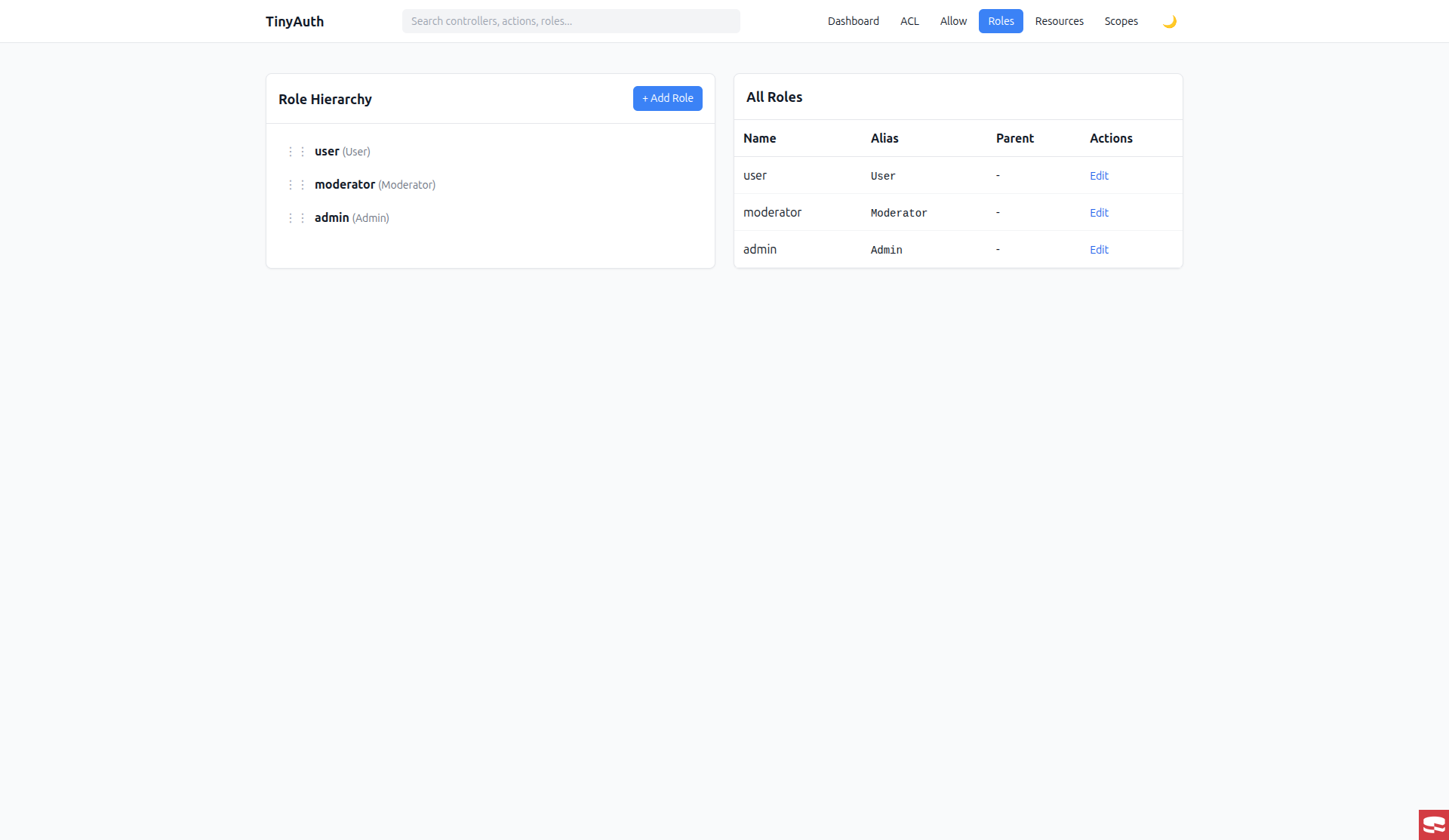Select admin in the Role Hierarchy tree
The height and width of the screenshot is (840, 1449).
[332, 218]
